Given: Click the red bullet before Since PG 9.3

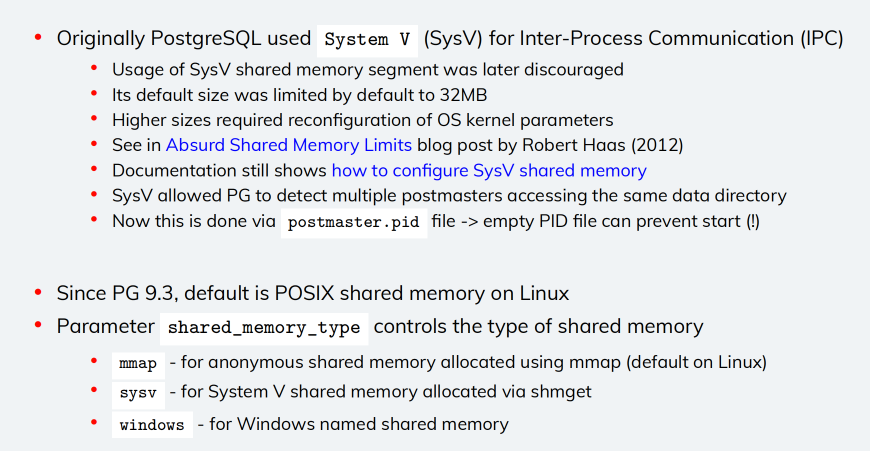Looking at the screenshot, I should click(38, 292).
